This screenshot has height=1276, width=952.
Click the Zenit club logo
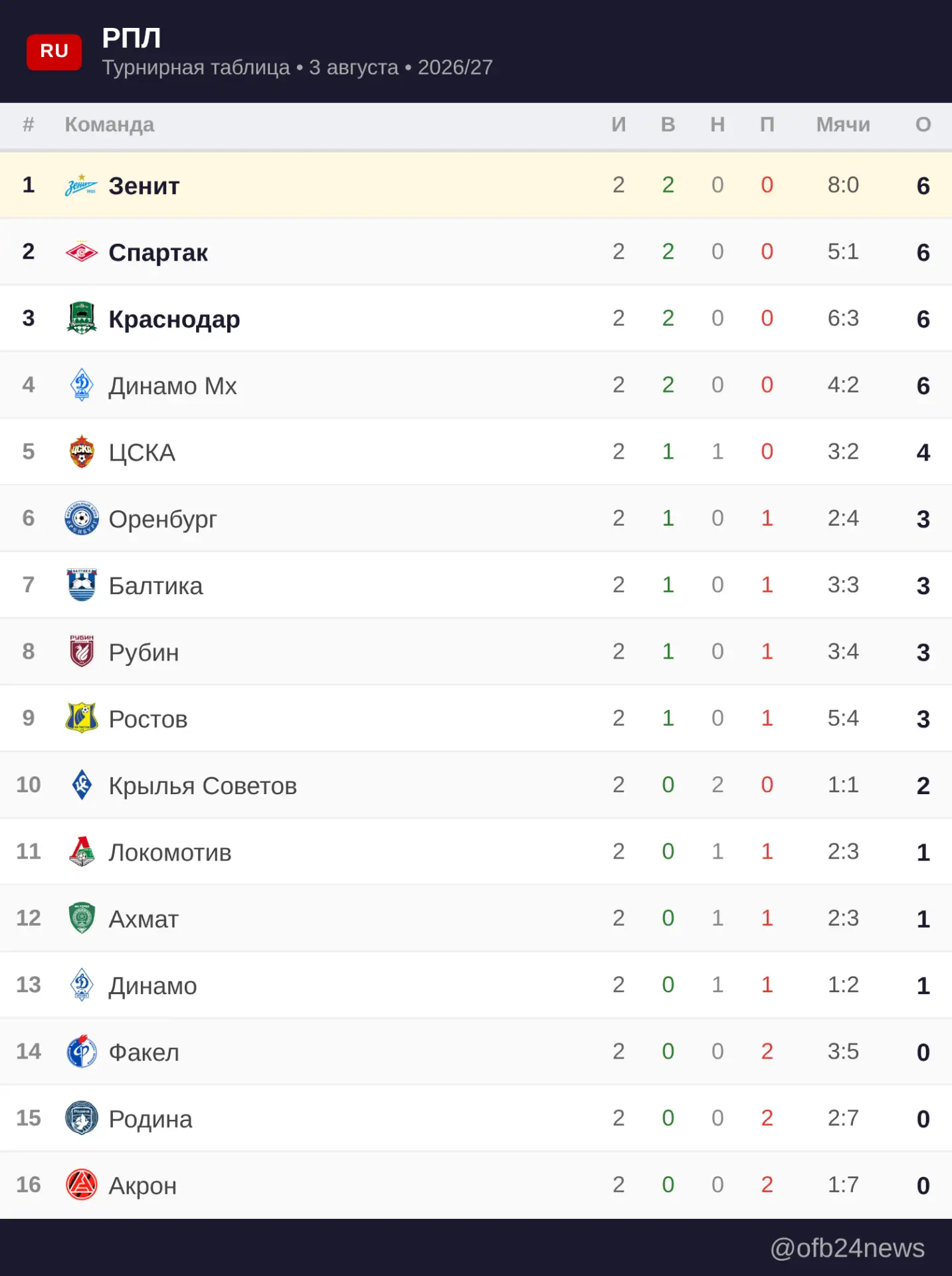click(x=82, y=185)
